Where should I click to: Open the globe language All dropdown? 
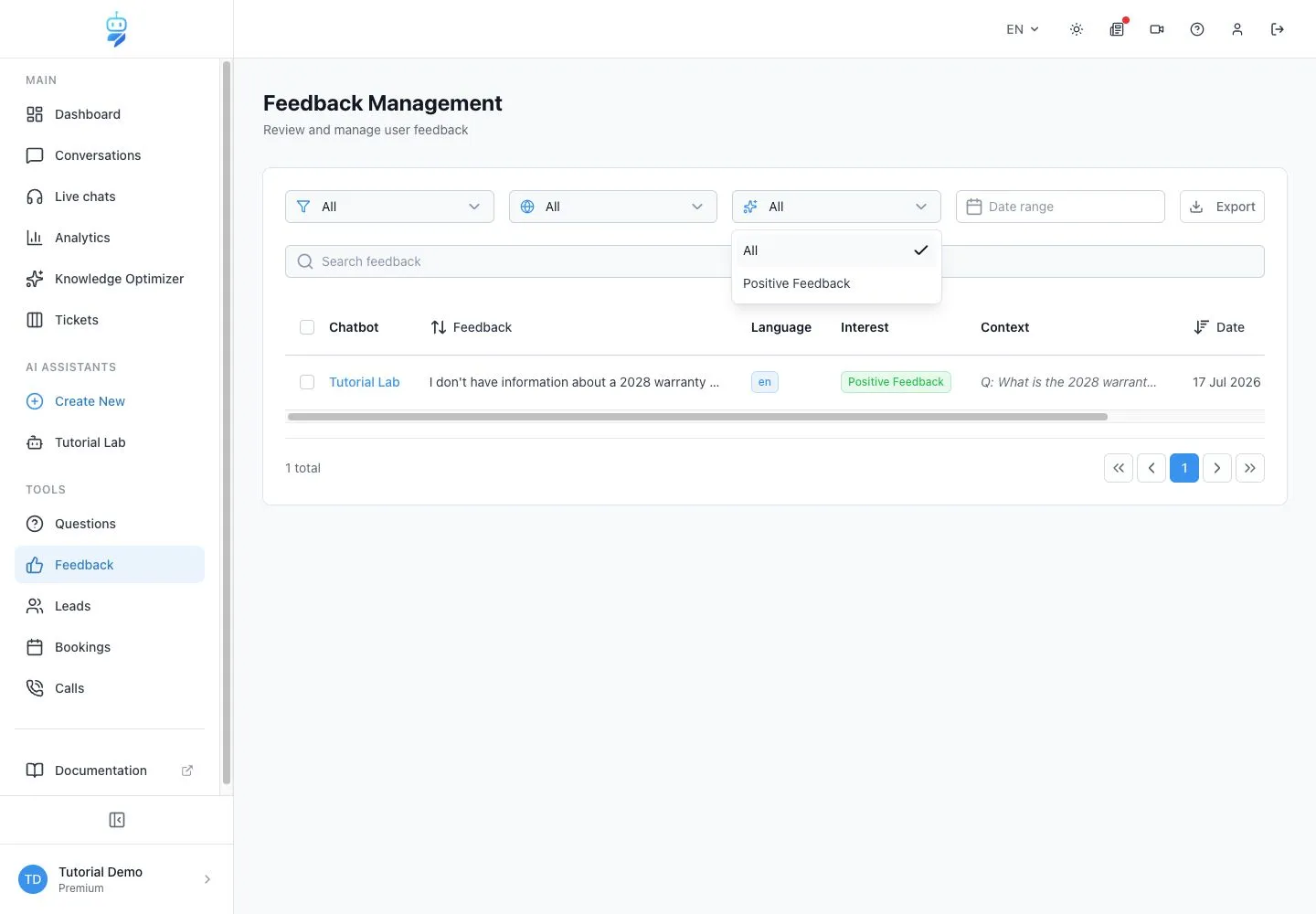pyautogui.click(x=613, y=207)
